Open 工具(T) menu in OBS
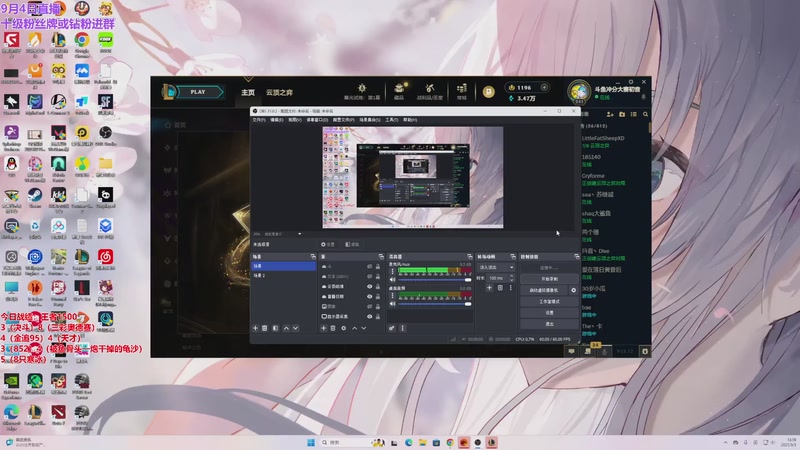 click(x=392, y=120)
